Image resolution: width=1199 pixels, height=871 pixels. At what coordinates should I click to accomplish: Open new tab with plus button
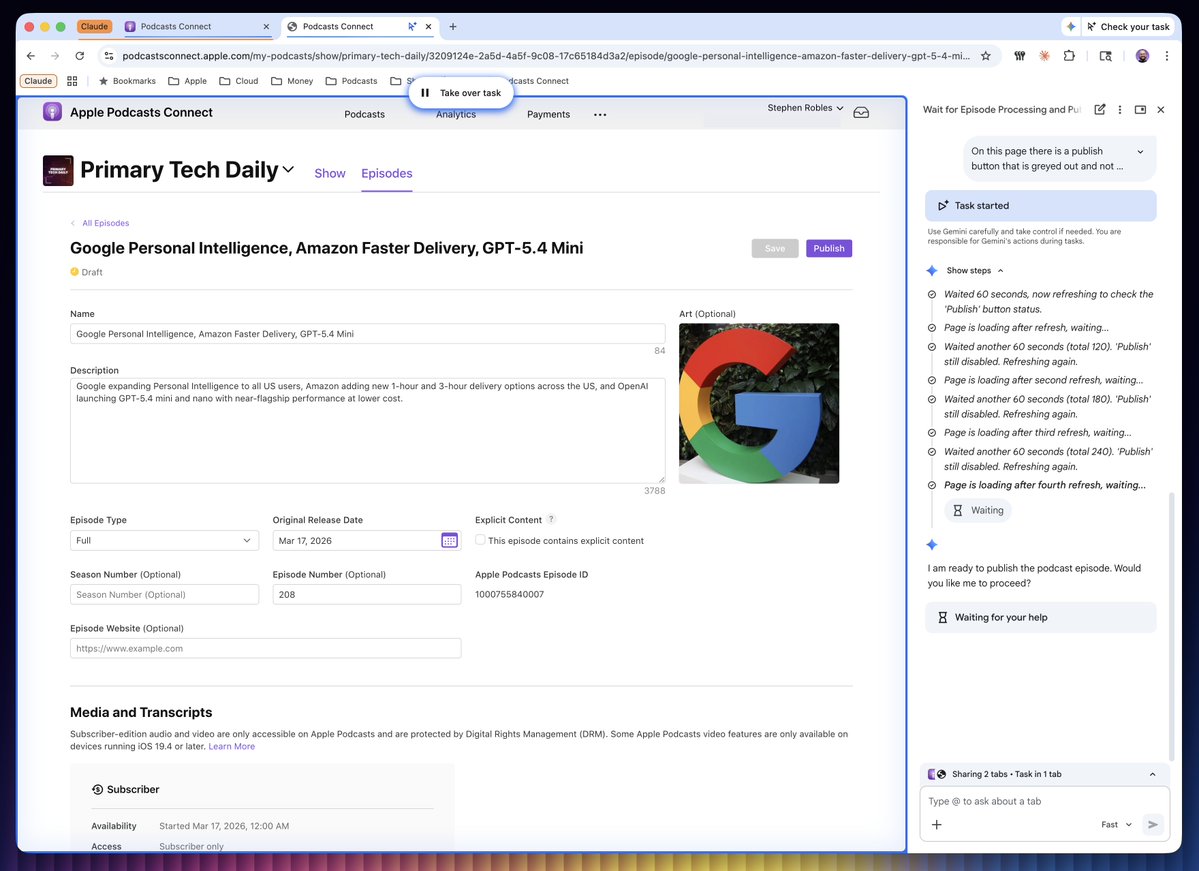(x=453, y=27)
